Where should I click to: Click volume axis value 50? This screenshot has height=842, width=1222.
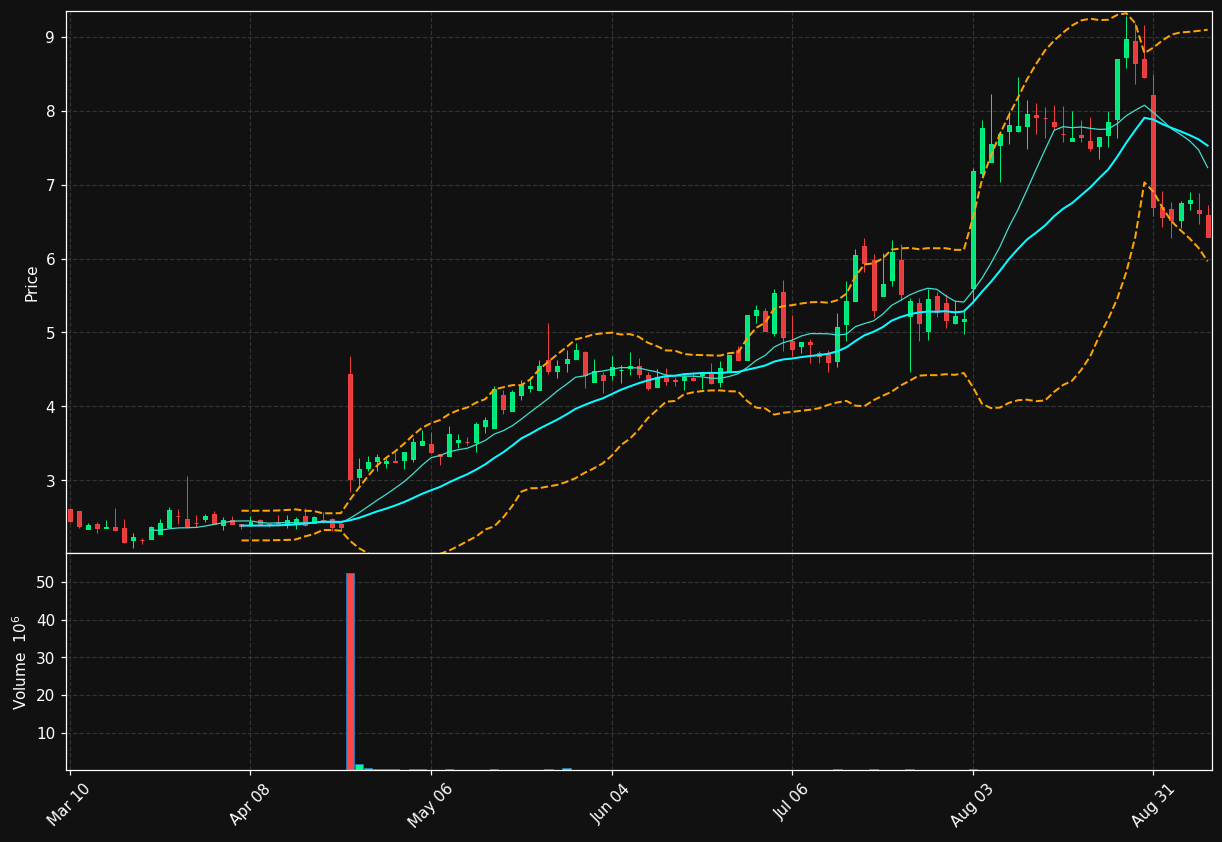click(x=46, y=583)
